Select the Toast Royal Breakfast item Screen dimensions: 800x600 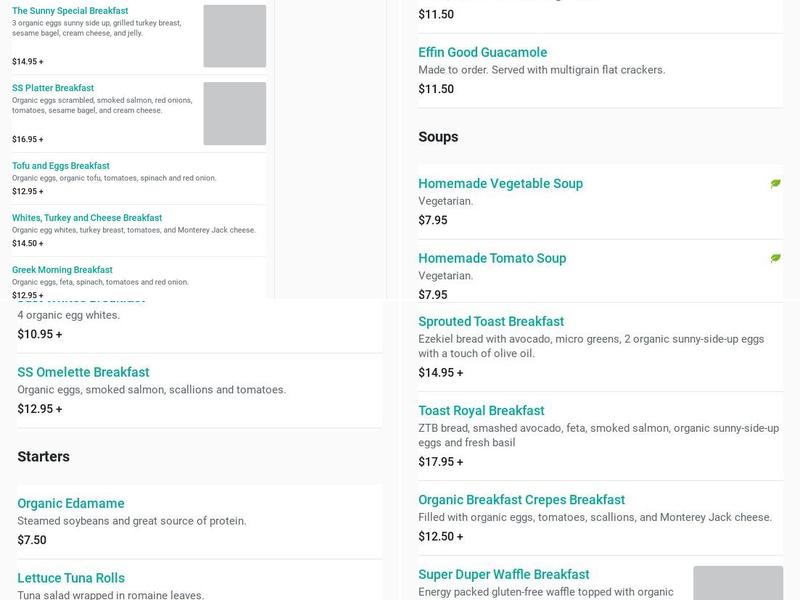pyautogui.click(x=481, y=411)
